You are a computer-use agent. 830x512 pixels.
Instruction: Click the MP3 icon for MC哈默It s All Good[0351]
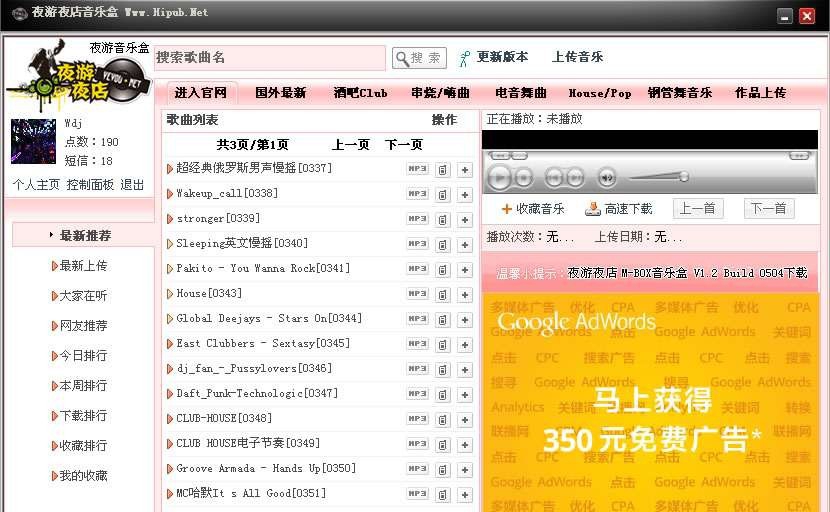coord(418,494)
